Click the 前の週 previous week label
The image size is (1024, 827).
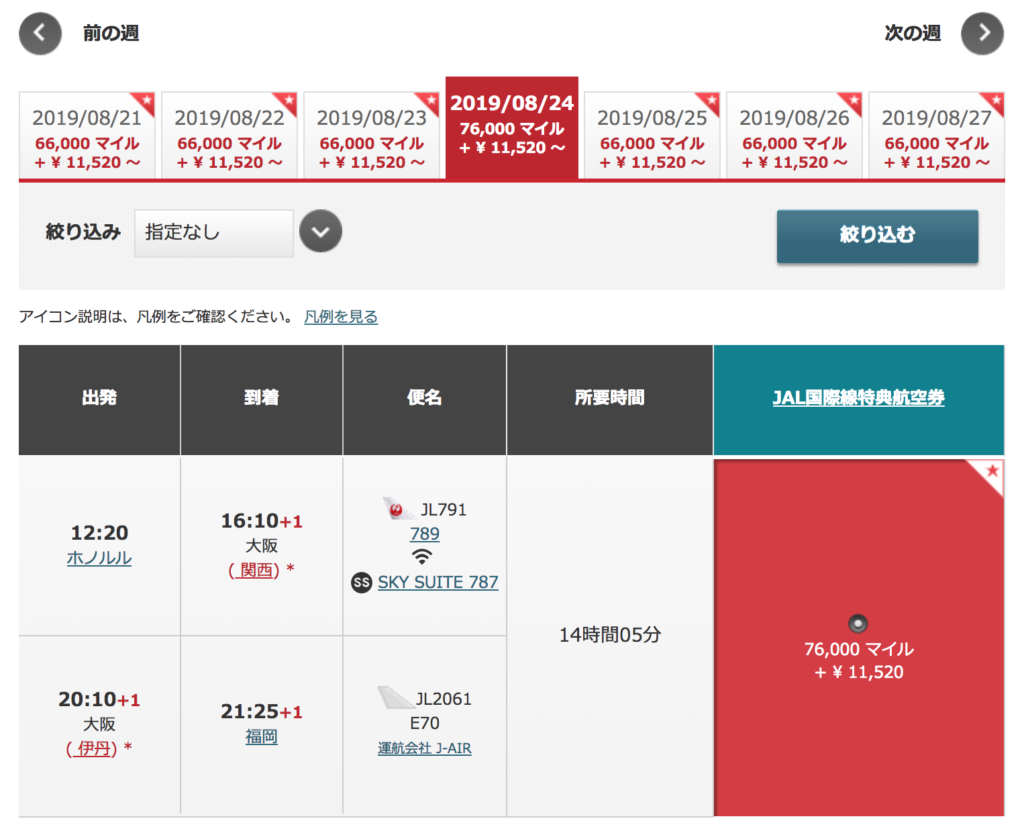(x=111, y=33)
